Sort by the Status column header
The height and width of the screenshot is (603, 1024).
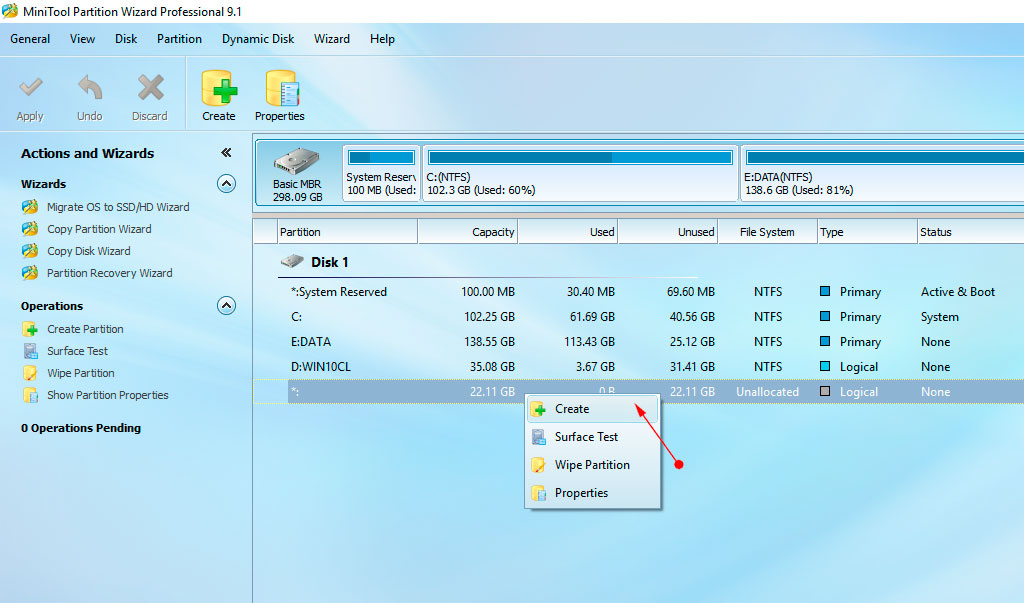coord(971,232)
